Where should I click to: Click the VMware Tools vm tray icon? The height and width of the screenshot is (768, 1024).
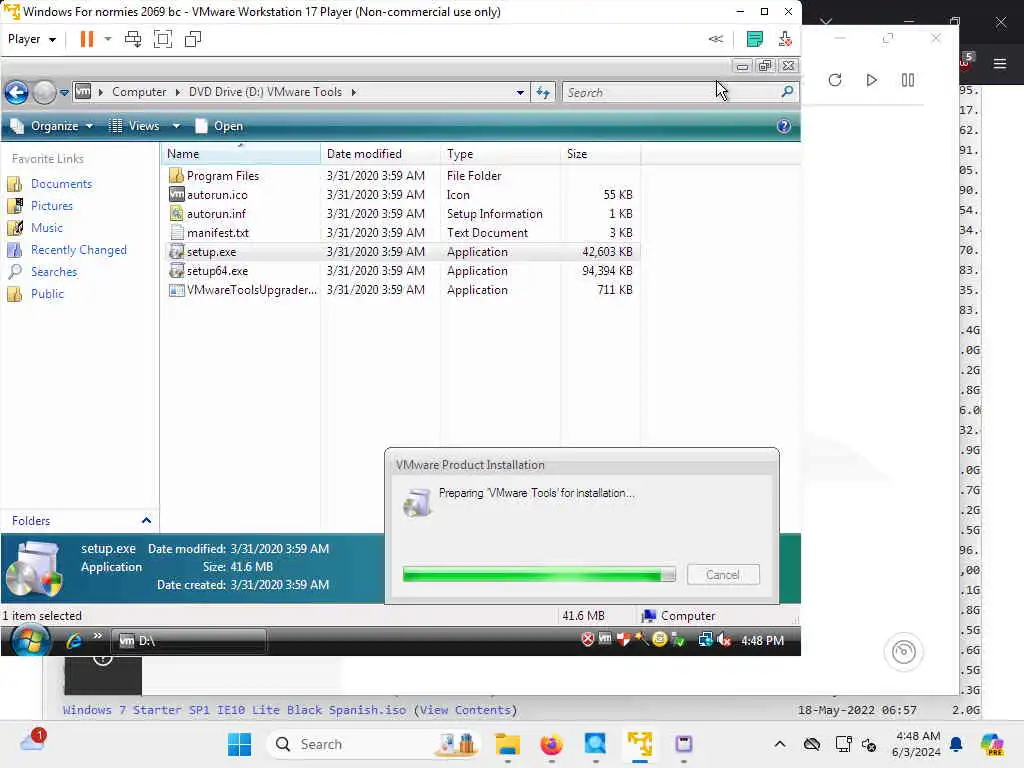[605, 639]
